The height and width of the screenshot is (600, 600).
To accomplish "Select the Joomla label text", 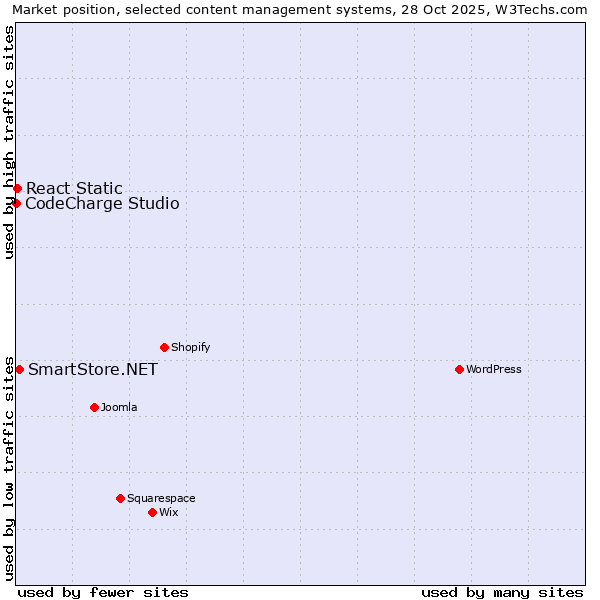I will click(119, 408).
